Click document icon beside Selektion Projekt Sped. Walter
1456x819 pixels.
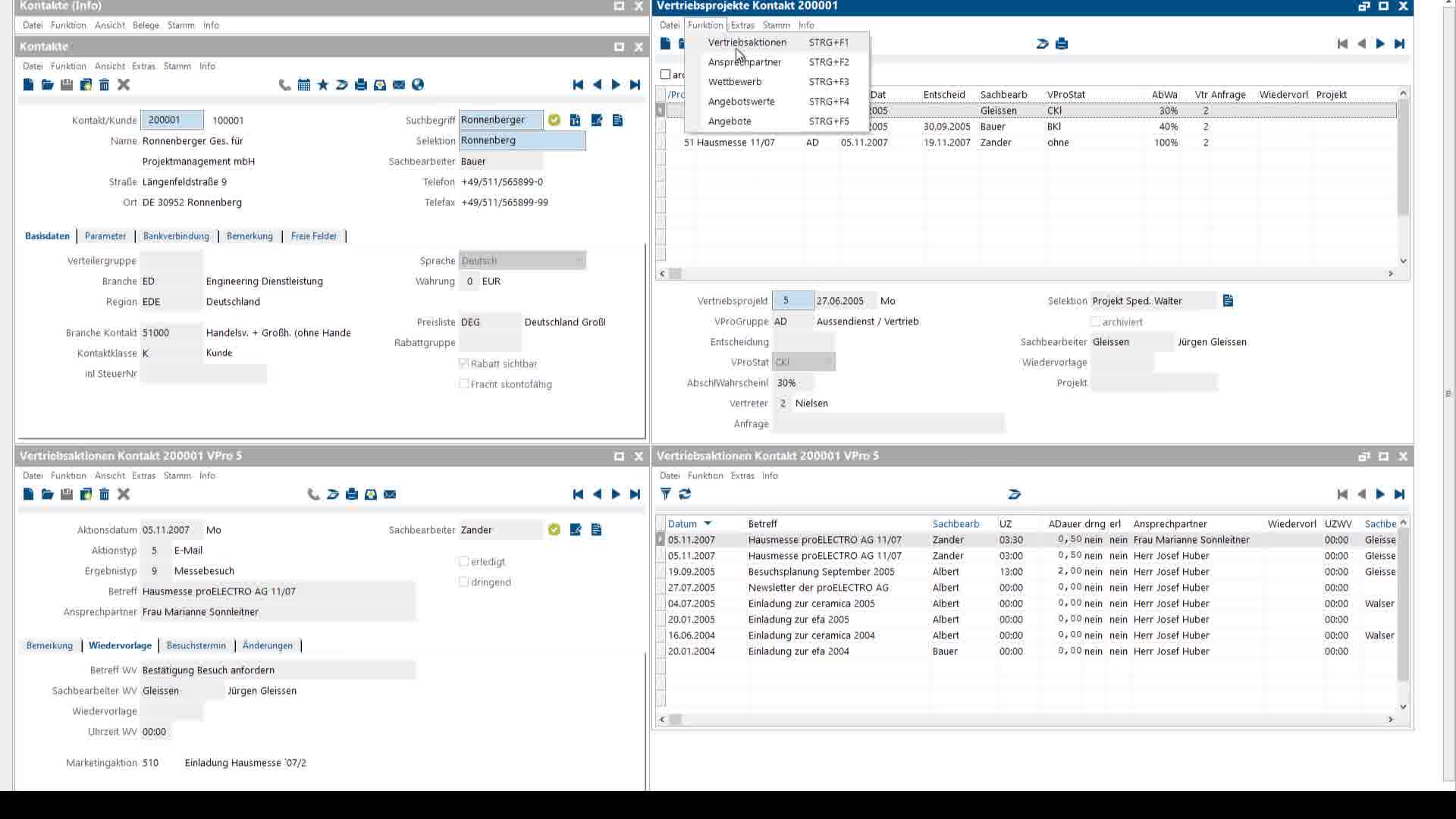point(1228,301)
